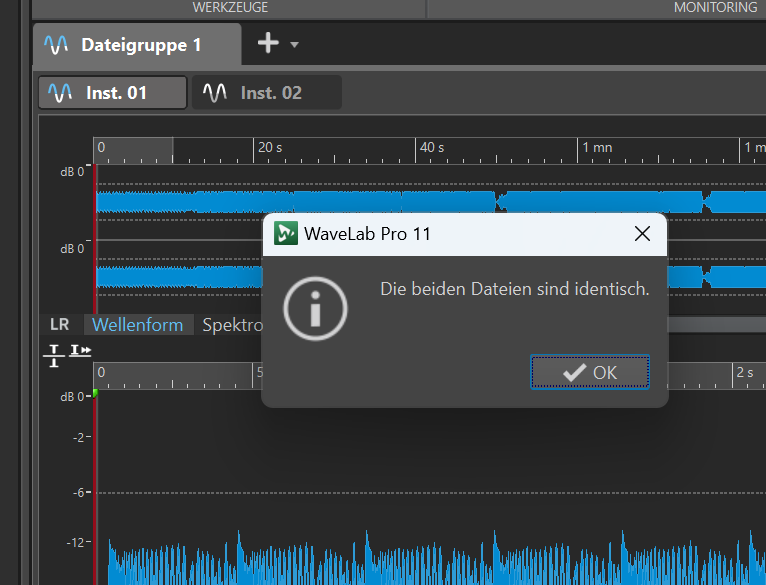Click the plus icon to add file group
766x585 pixels.
(268, 44)
